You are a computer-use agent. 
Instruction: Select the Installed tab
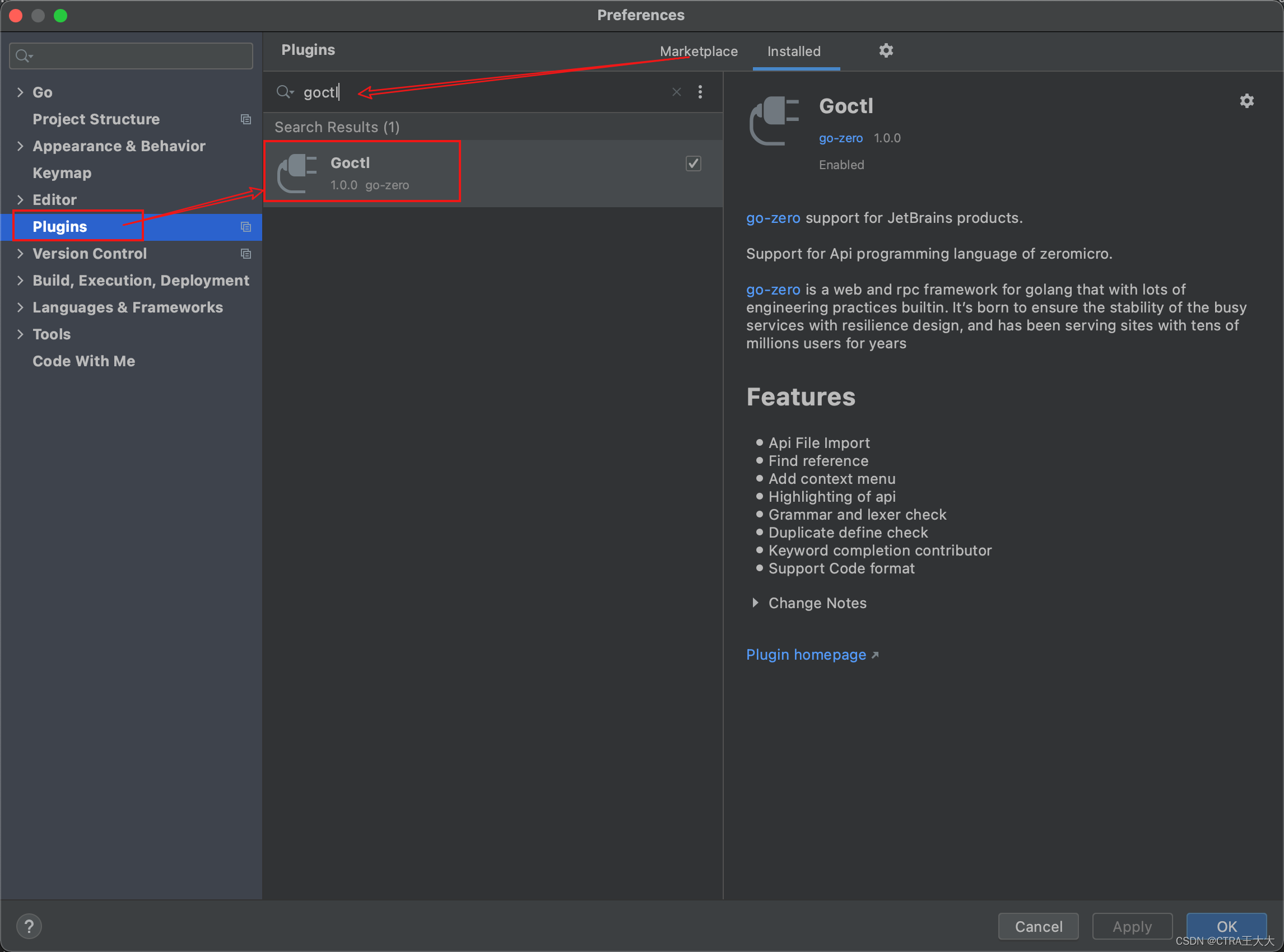tap(793, 52)
